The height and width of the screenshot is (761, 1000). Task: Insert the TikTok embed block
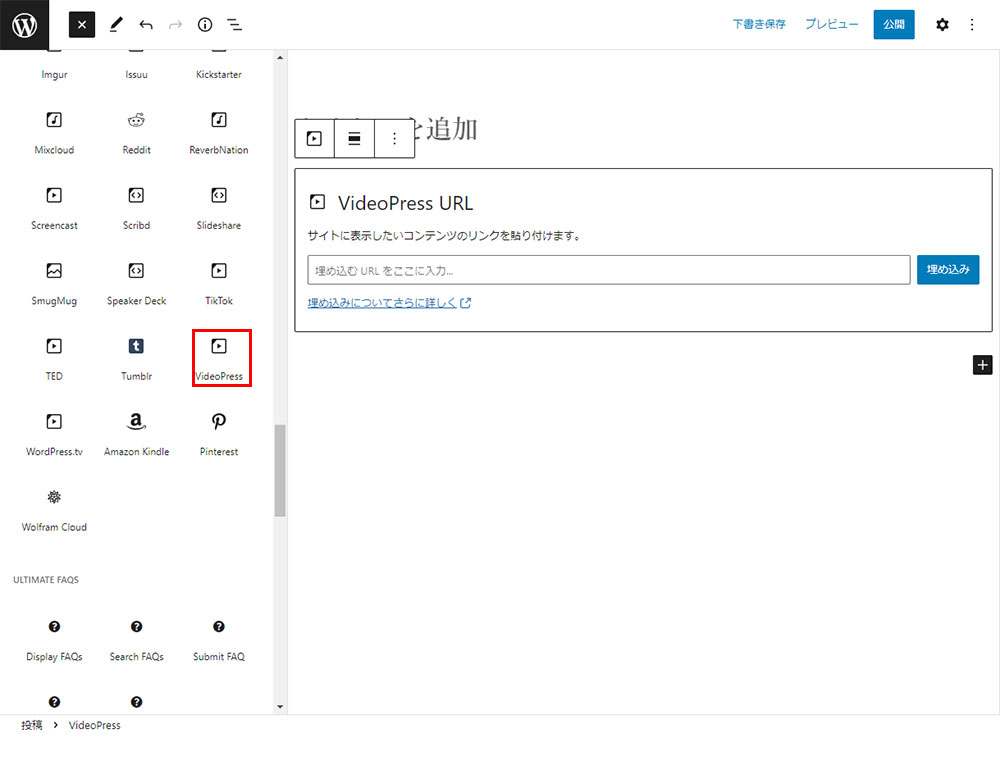[219, 283]
